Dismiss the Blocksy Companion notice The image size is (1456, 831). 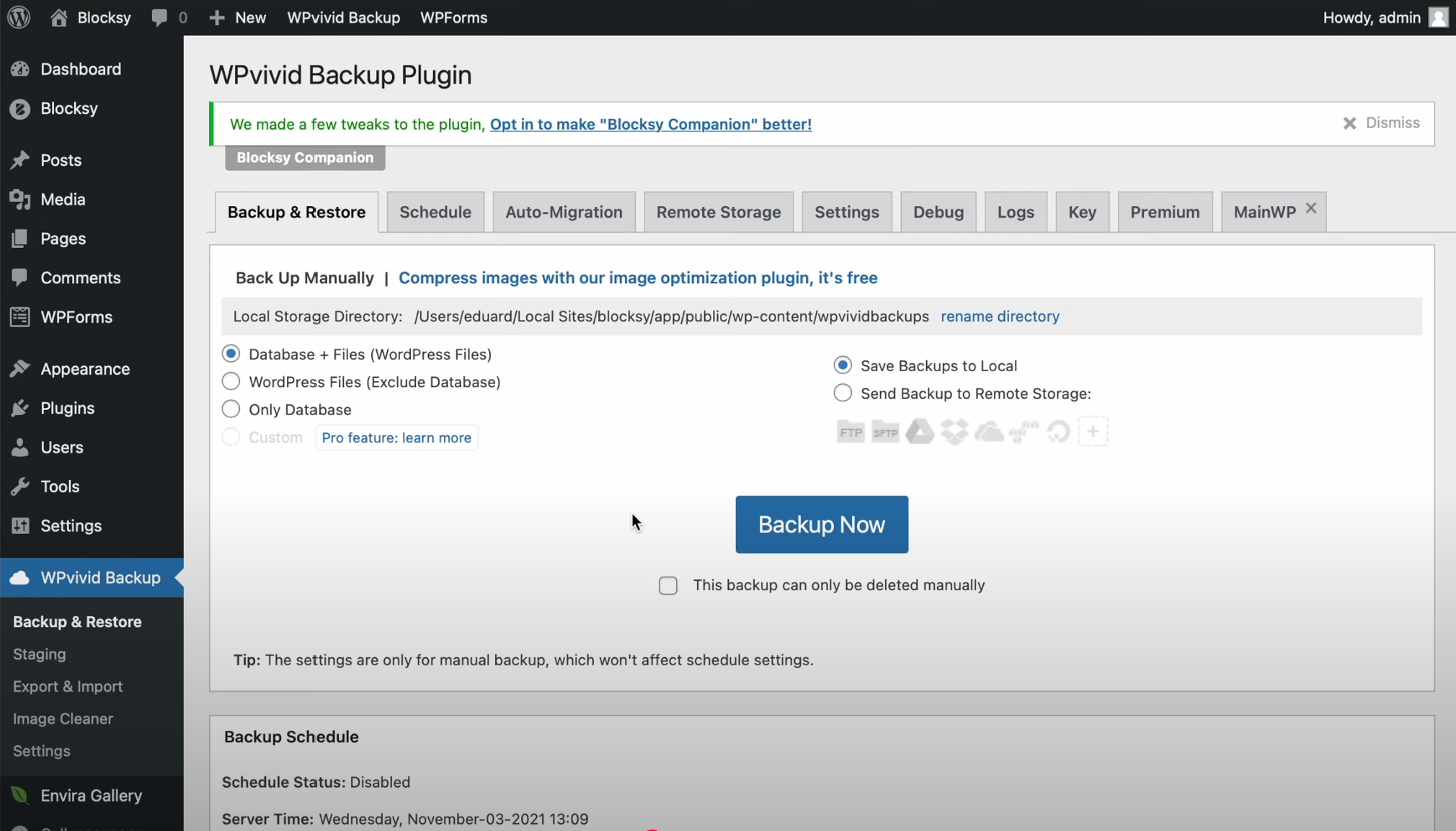coord(1381,123)
